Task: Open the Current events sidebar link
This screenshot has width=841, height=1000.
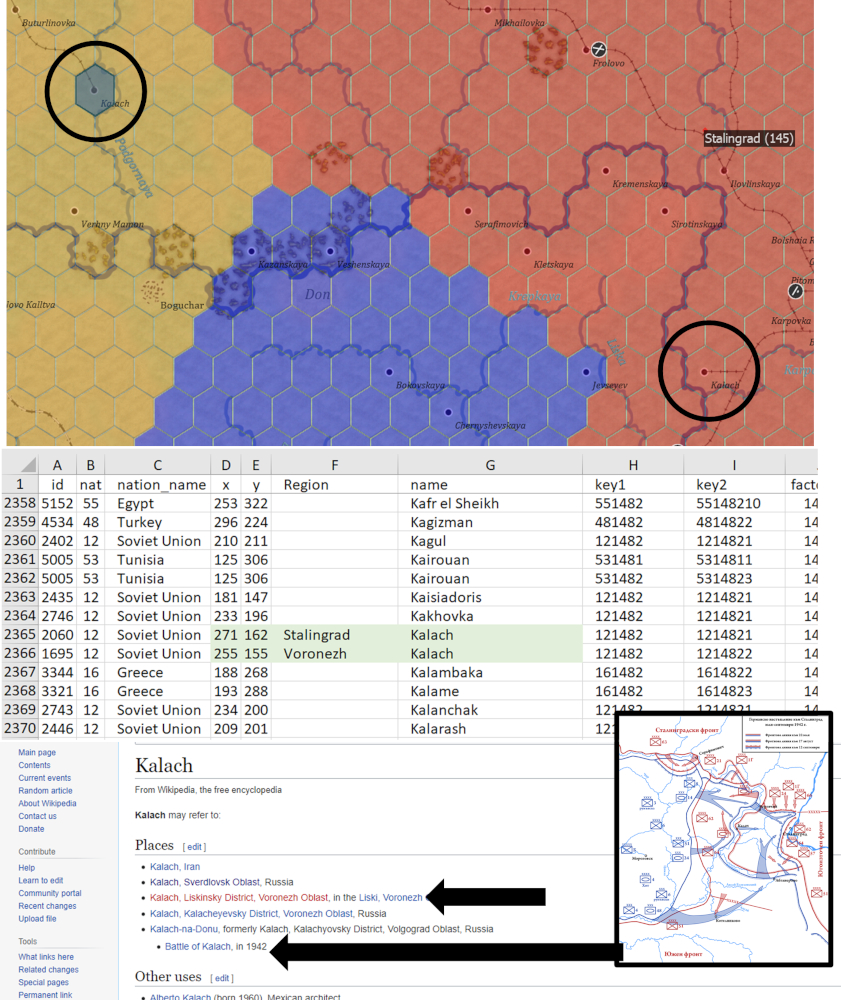Action: 45,778
